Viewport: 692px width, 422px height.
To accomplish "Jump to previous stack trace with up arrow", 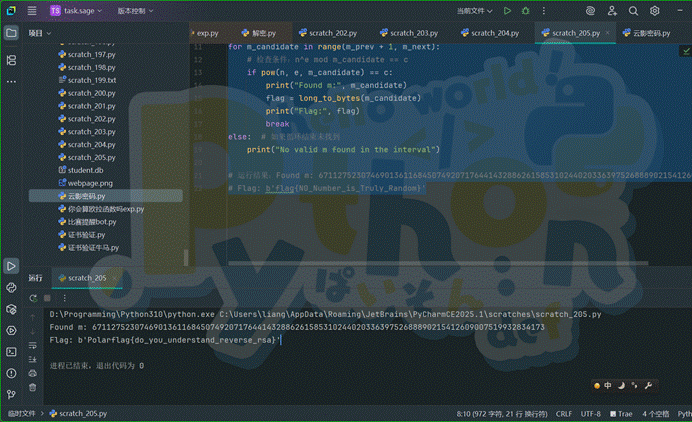I will tap(33, 317).
